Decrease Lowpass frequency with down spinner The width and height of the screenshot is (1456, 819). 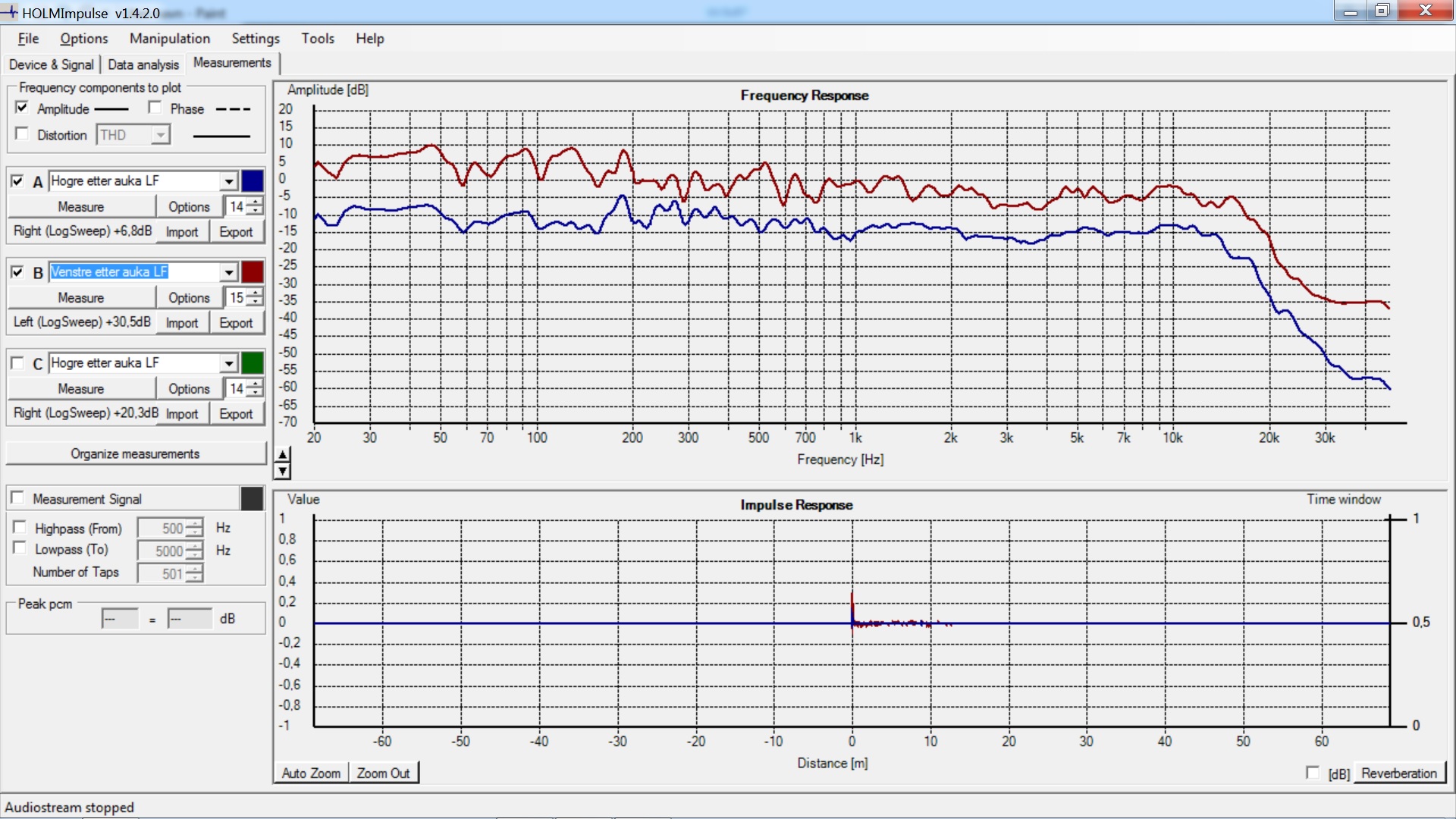click(x=194, y=555)
